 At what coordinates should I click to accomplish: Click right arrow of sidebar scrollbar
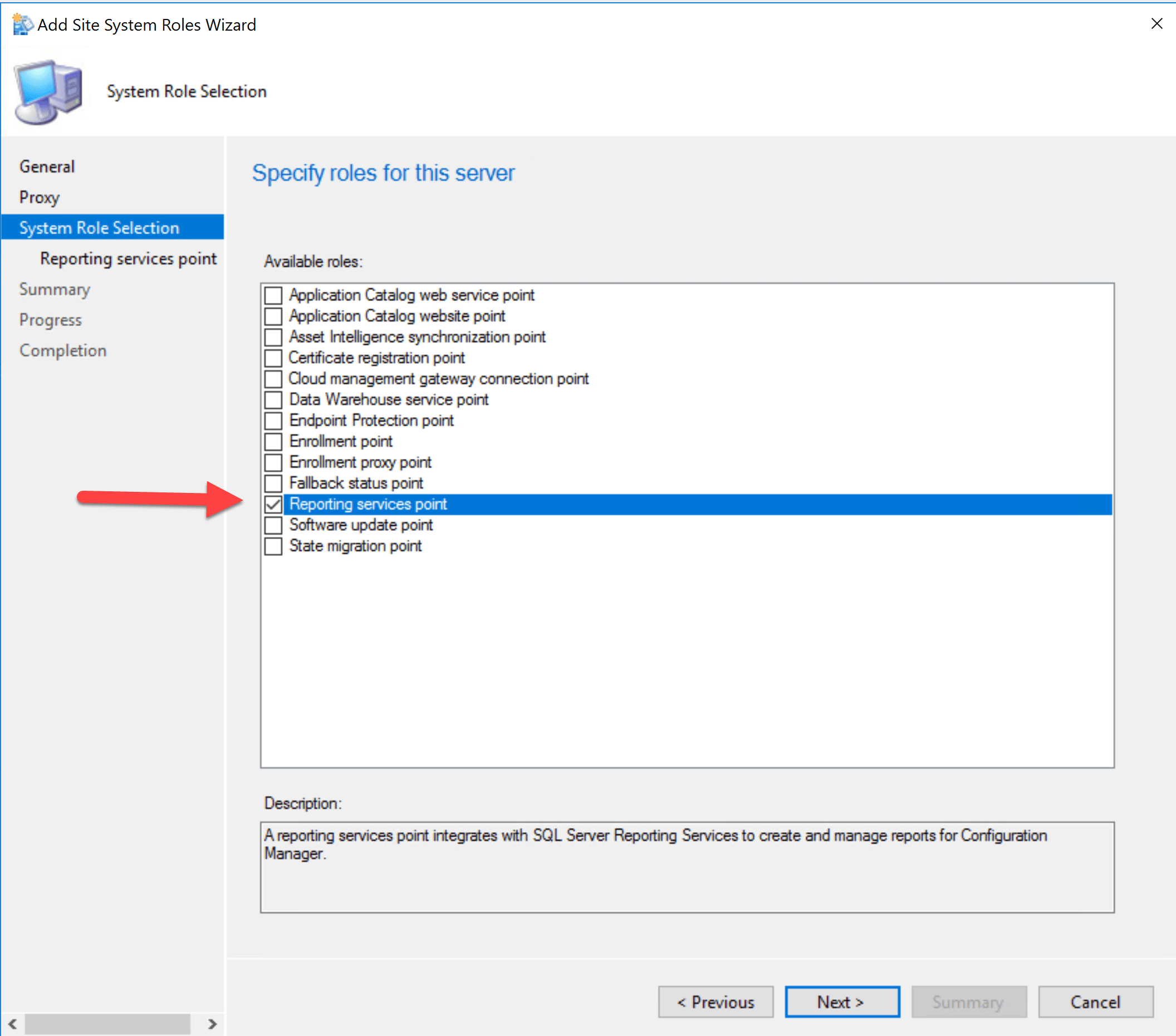pyautogui.click(x=212, y=1024)
